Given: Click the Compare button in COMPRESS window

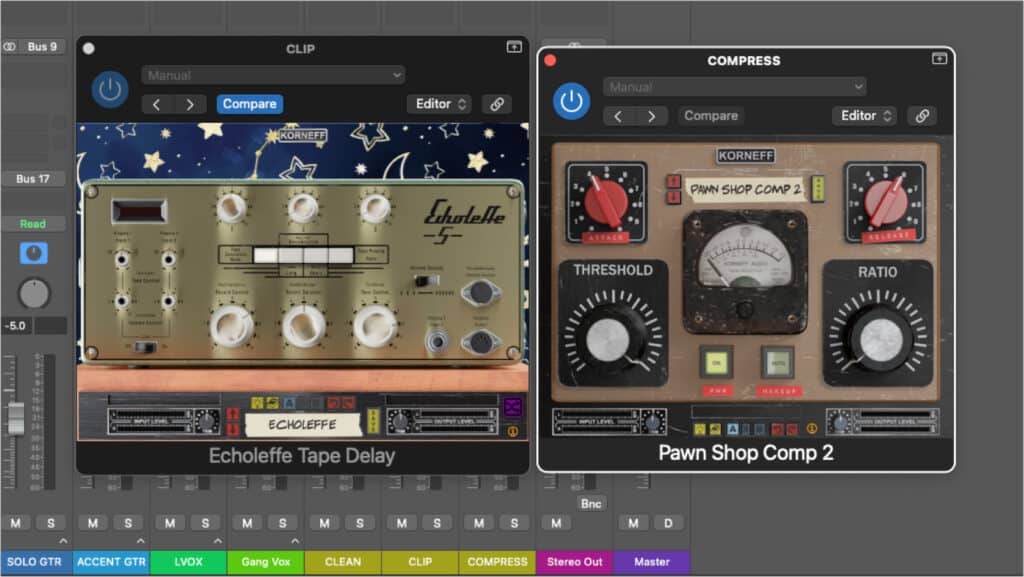Looking at the screenshot, I should 711,116.
